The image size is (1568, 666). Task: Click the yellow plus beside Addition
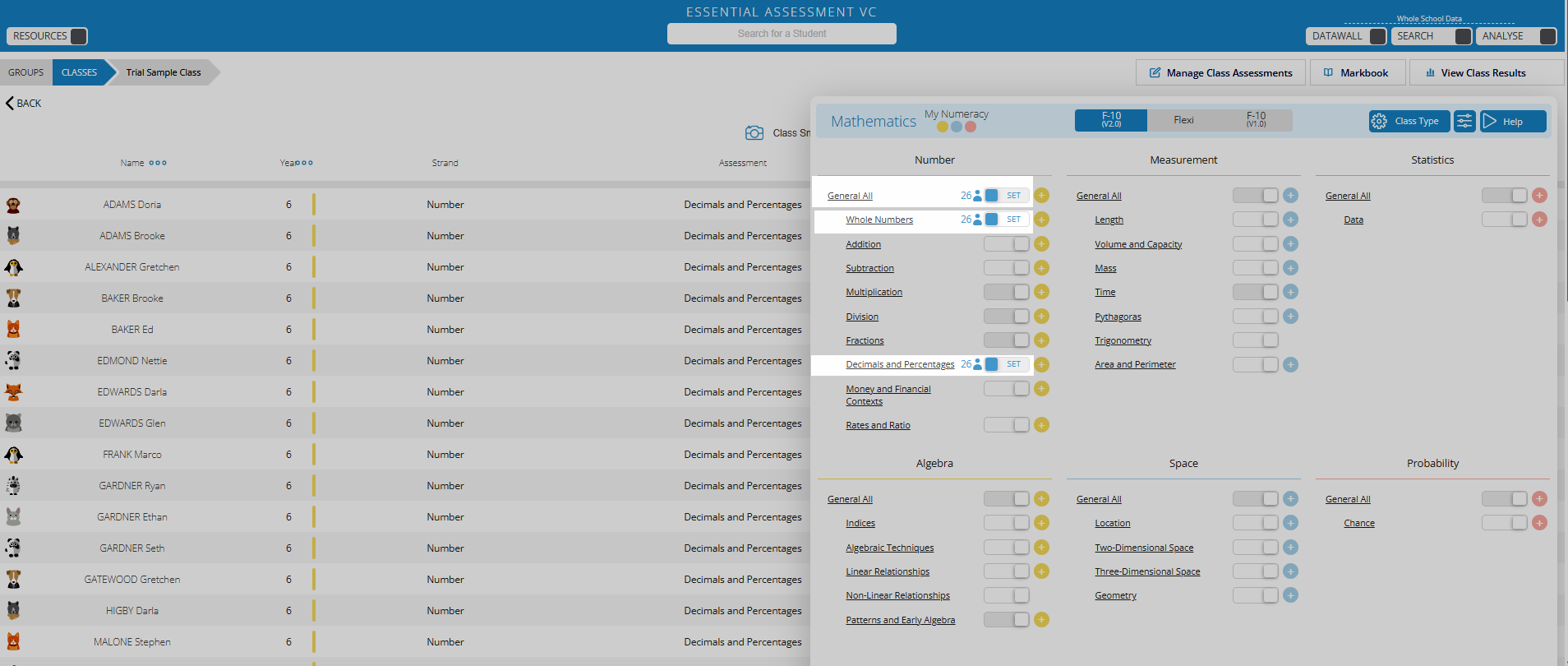pos(1041,243)
